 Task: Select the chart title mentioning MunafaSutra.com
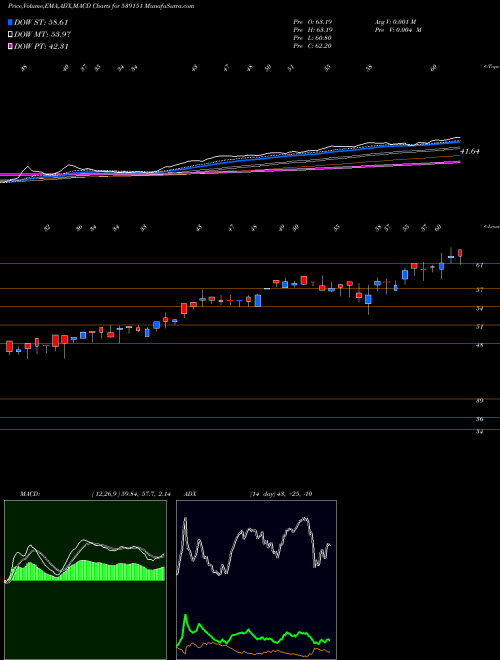click(x=101, y=7)
